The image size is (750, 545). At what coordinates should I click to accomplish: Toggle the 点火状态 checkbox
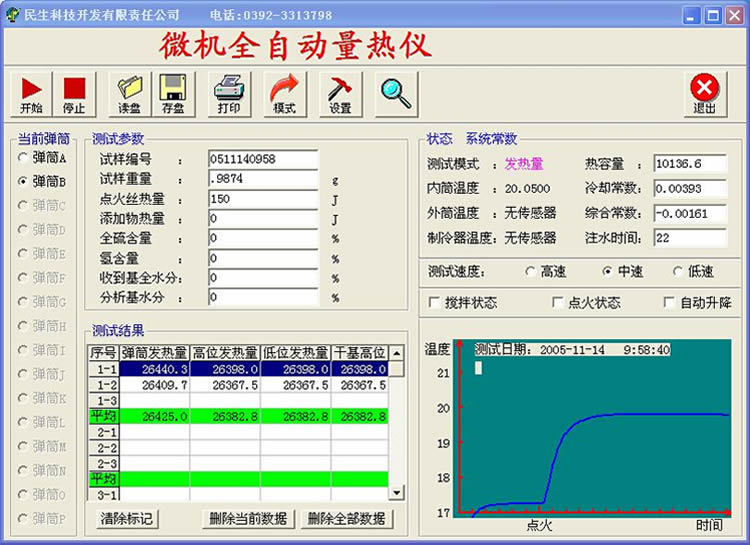558,302
